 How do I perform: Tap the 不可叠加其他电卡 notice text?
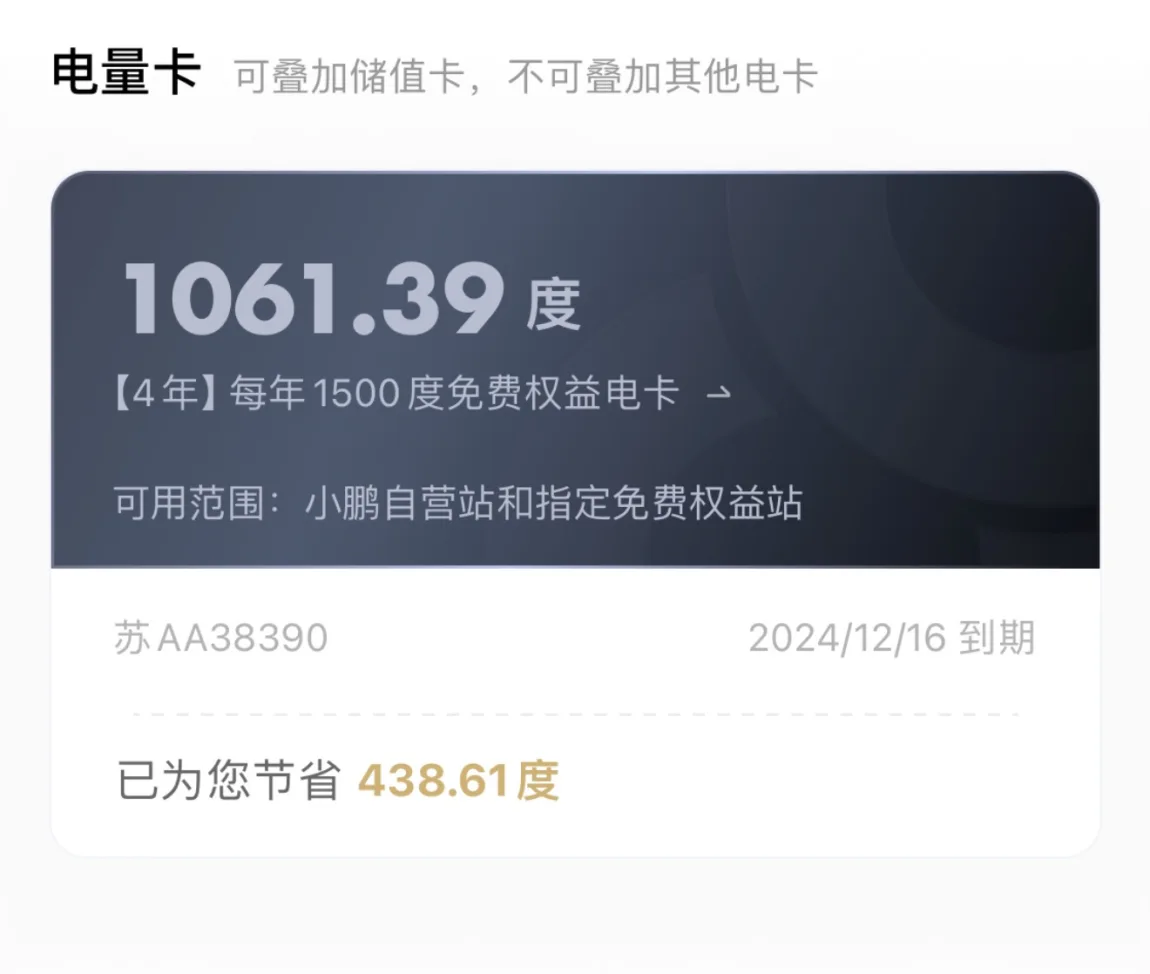(x=663, y=76)
